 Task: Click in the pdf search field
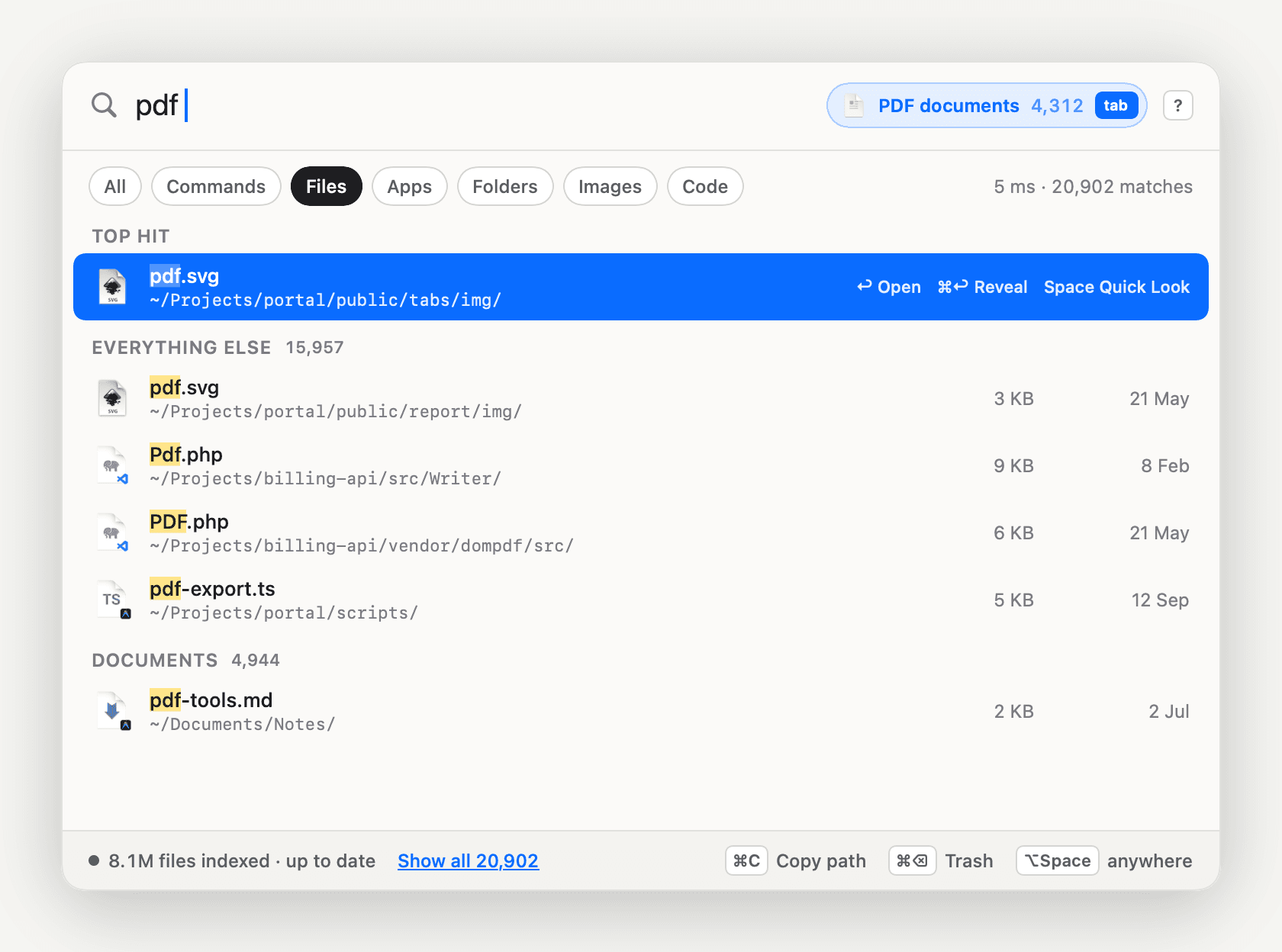473,105
